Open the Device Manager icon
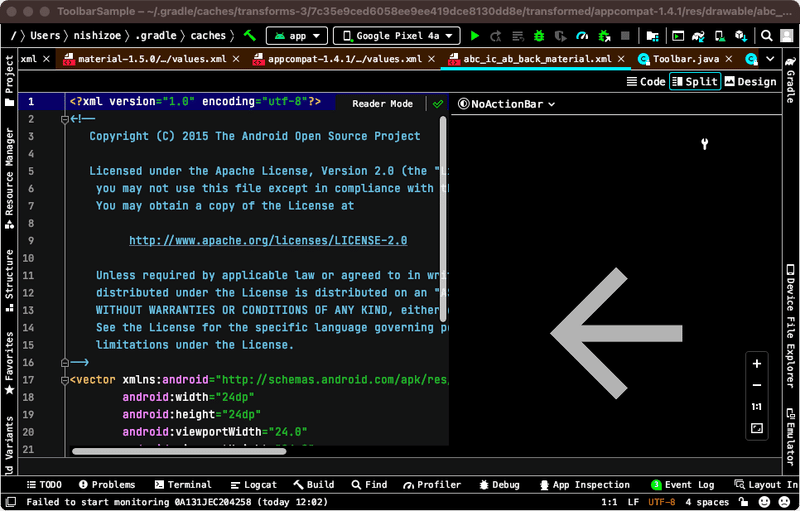 click(x=720, y=36)
